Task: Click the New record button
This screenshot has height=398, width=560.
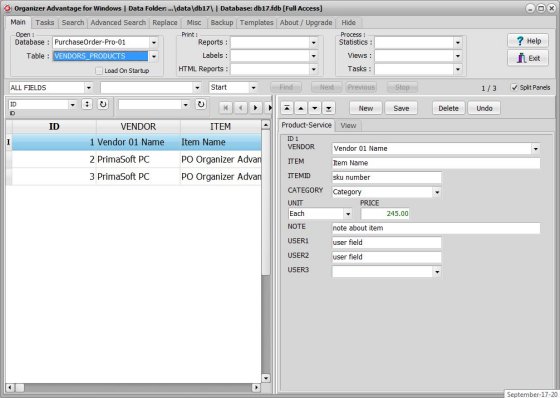Action: pos(366,108)
